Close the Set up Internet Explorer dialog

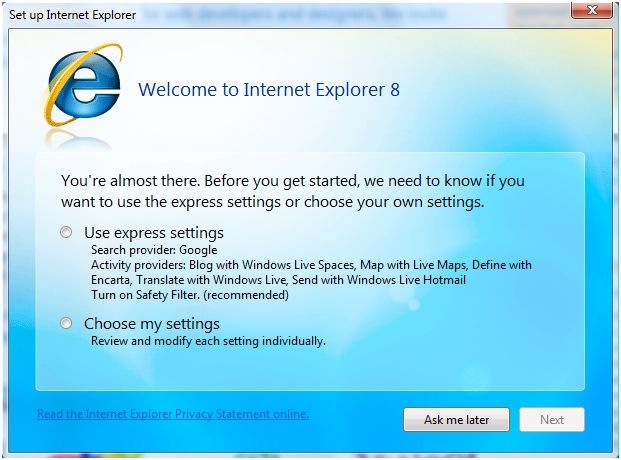[592, 10]
